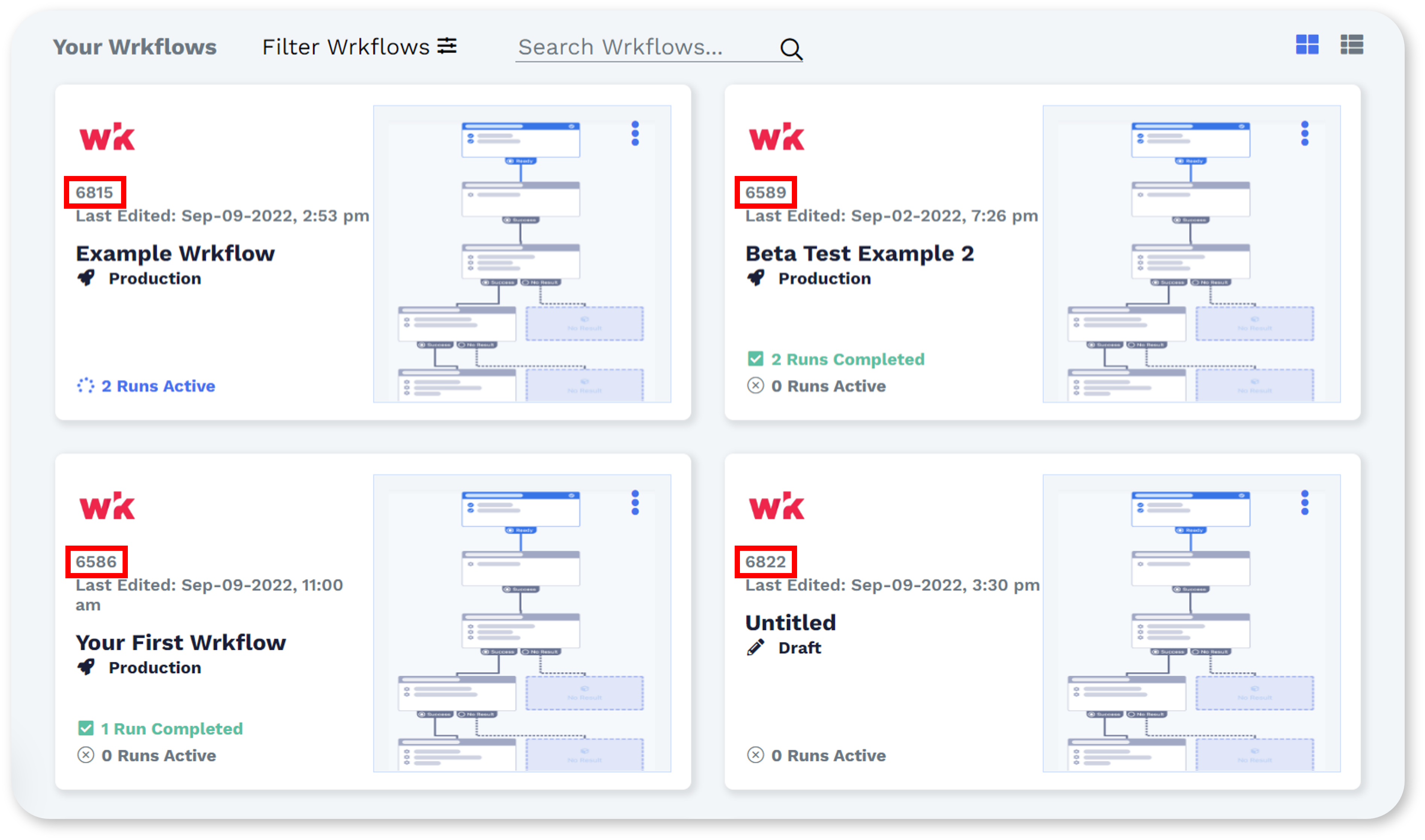Click Example Wrkflow diagram thumbnail
This screenshot has height=840, width=1425.
tap(522, 253)
